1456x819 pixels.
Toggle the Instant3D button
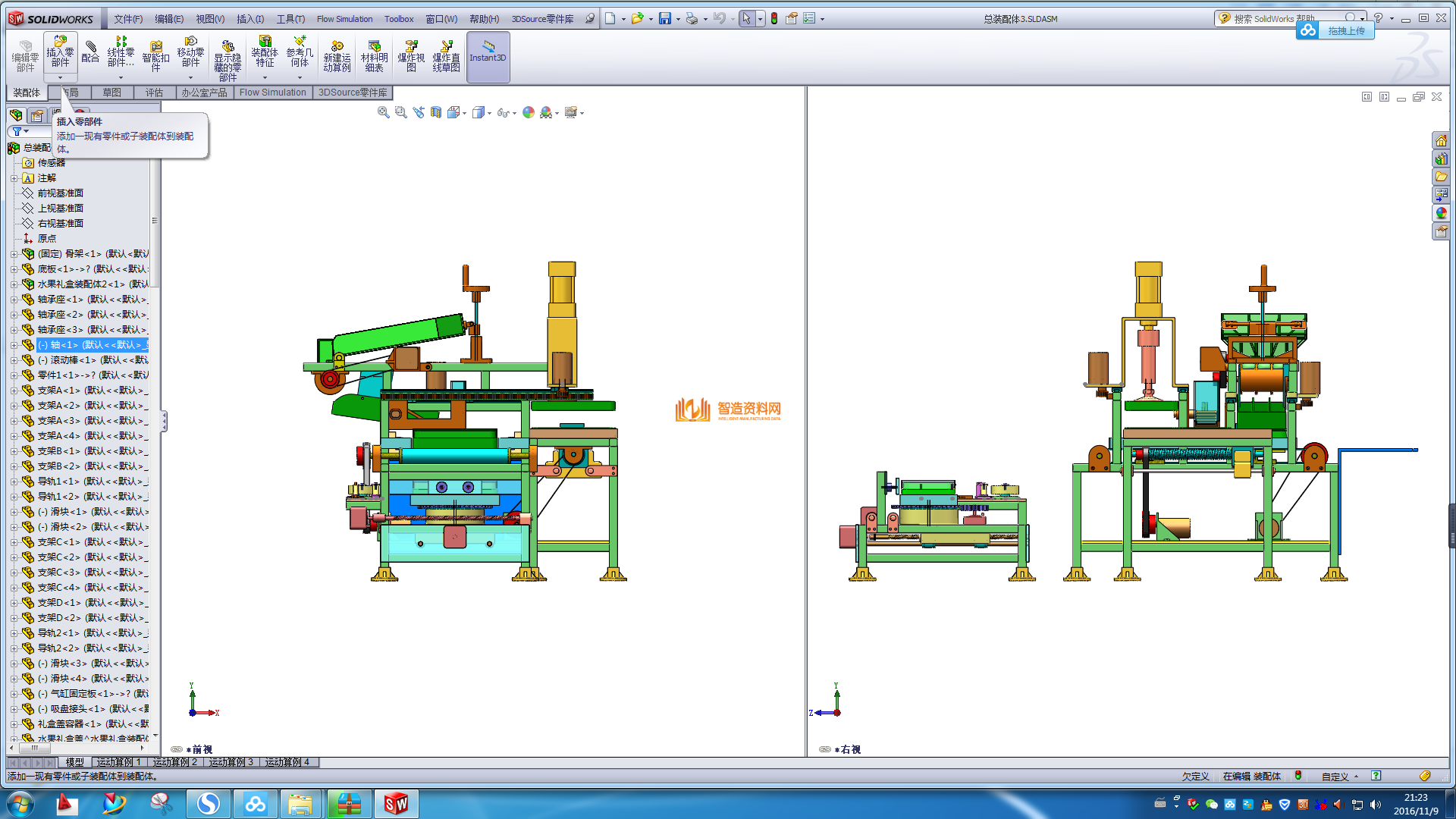488,56
